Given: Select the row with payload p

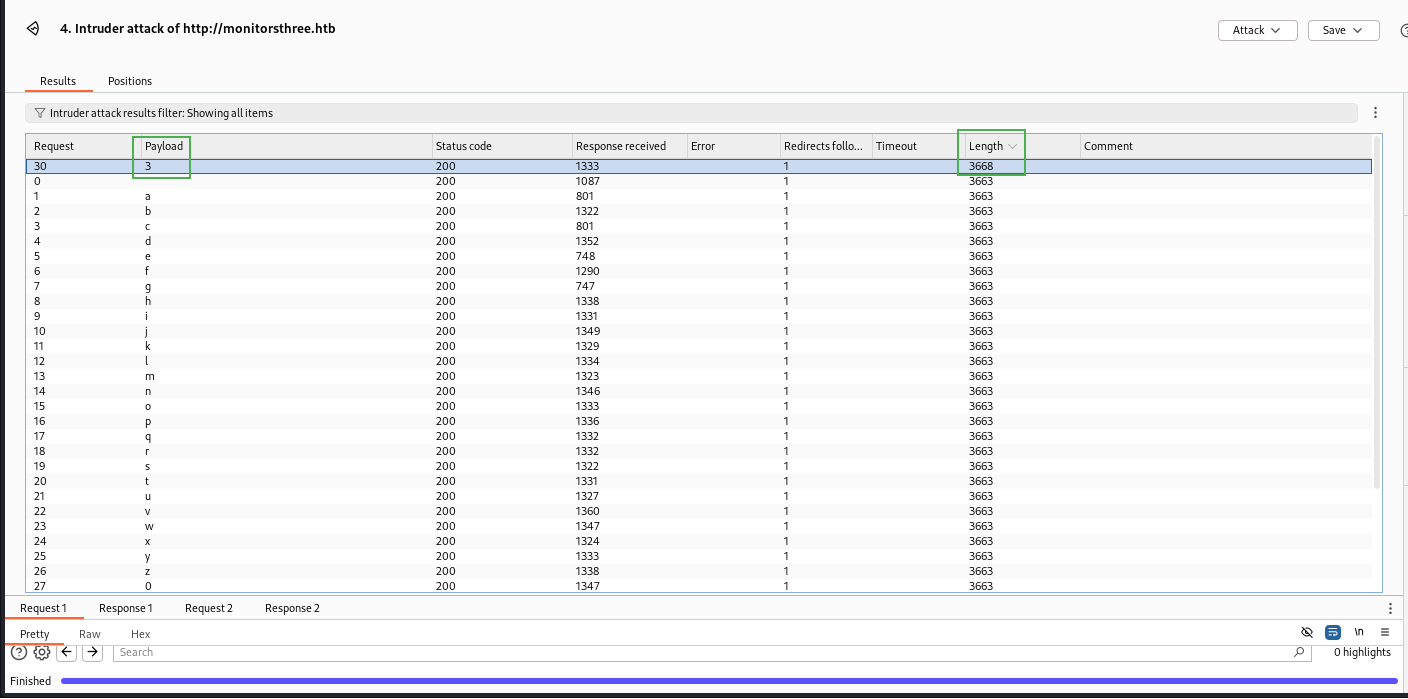Looking at the screenshot, I should (x=698, y=421).
